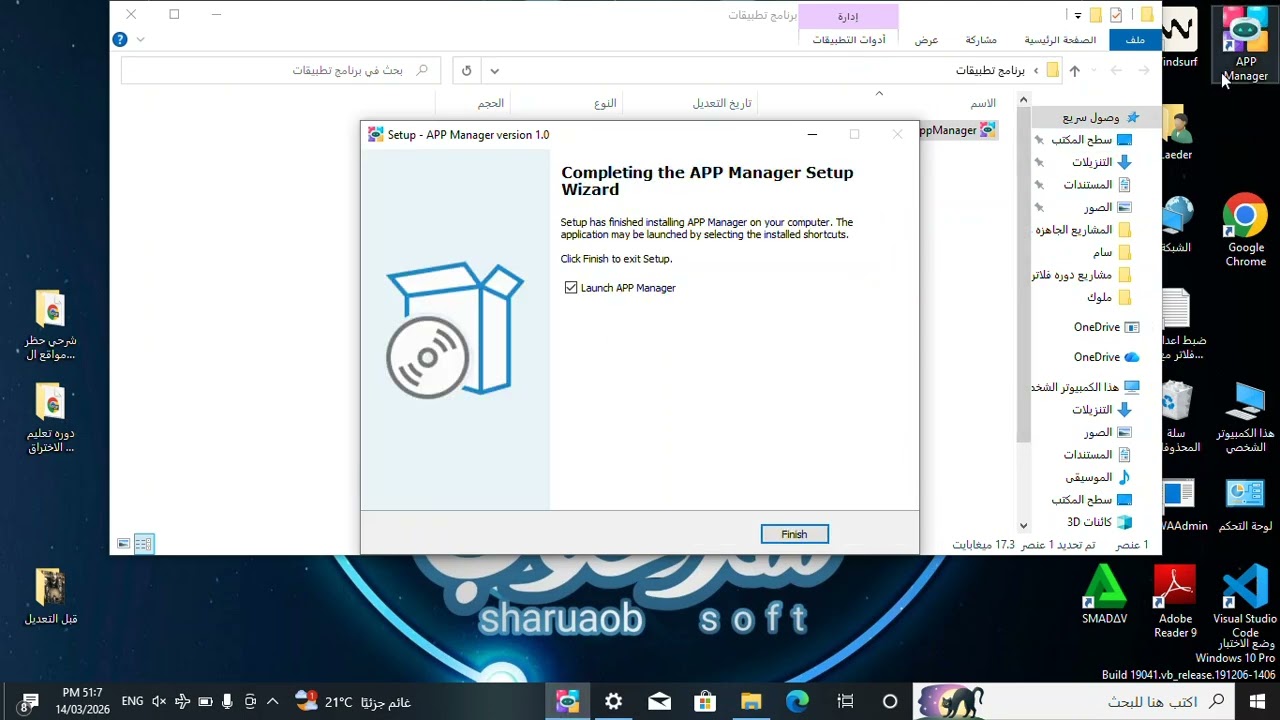Show hidden tray icons chevron

273,702
